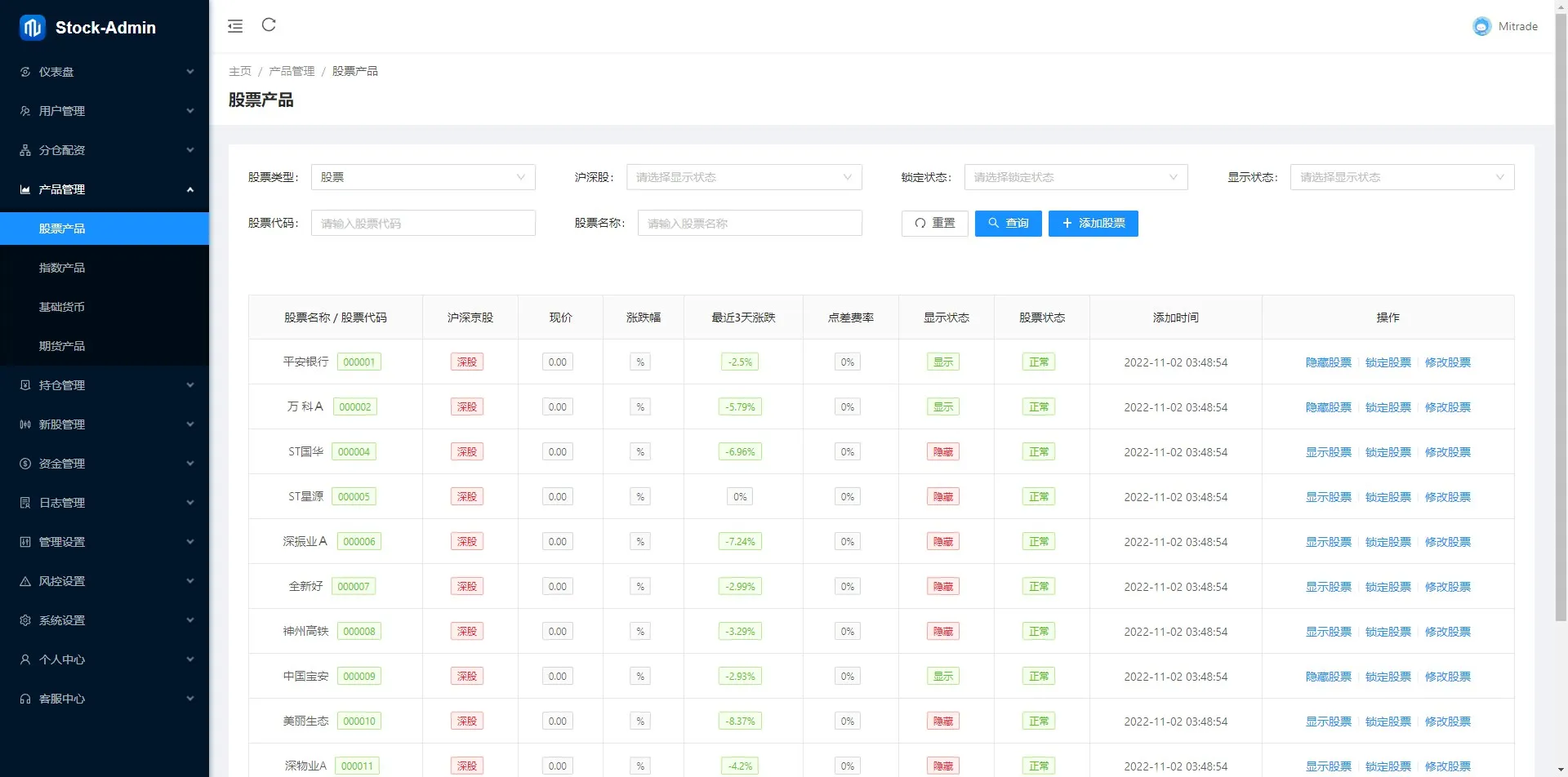The height and width of the screenshot is (777, 1568).
Task: Open the 指数产品 submenu item
Action: (x=62, y=268)
